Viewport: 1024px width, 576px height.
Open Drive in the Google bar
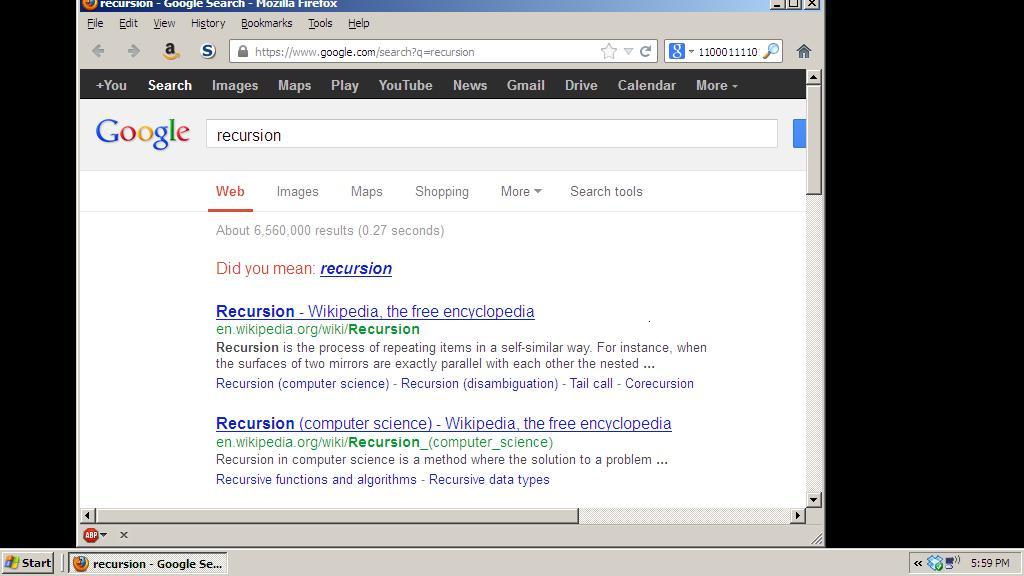click(x=581, y=86)
